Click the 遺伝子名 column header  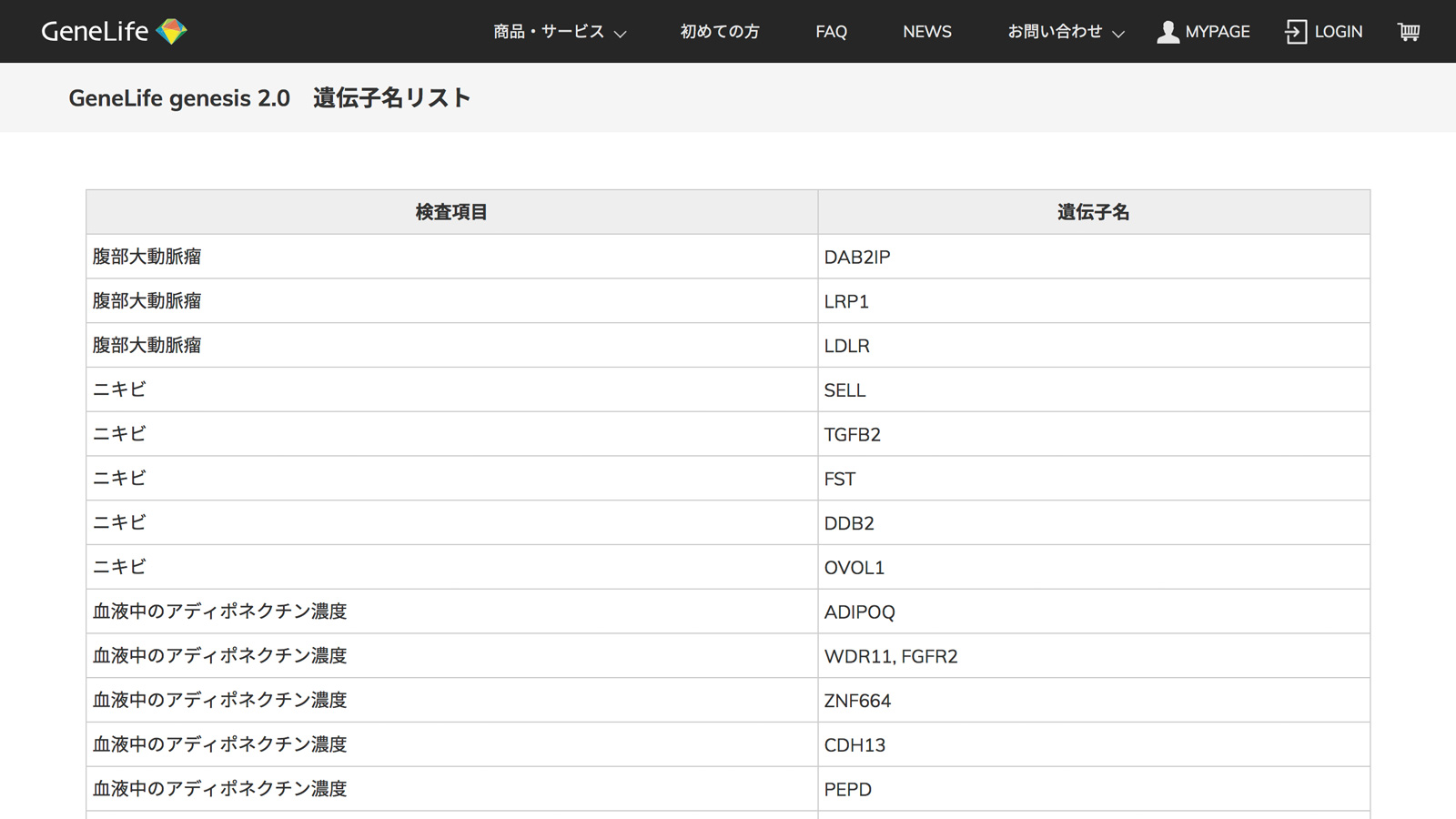(x=1094, y=212)
